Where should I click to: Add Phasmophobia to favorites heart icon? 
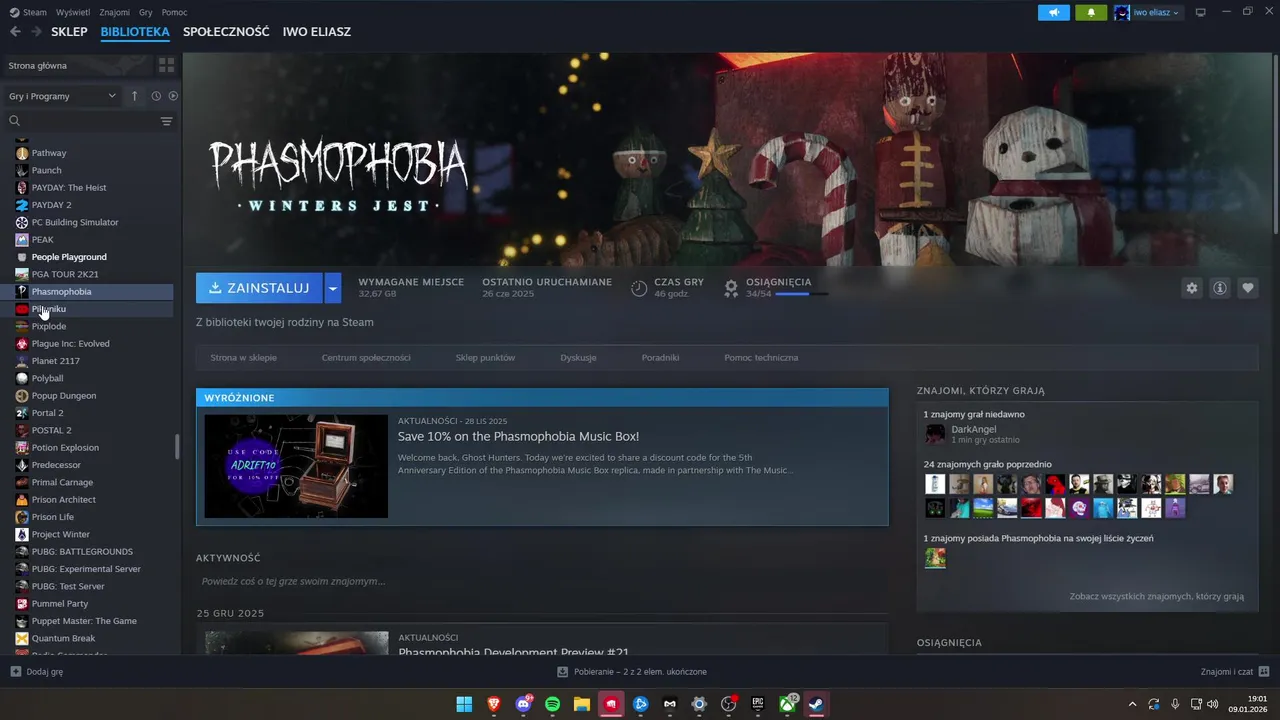tap(1248, 288)
